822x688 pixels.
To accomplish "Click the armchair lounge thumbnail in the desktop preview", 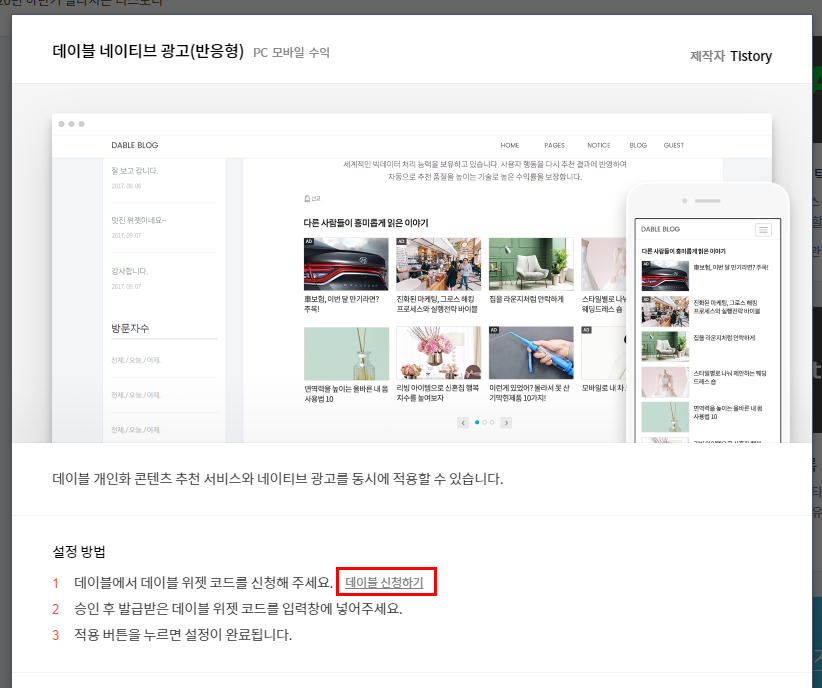I will coord(531,264).
